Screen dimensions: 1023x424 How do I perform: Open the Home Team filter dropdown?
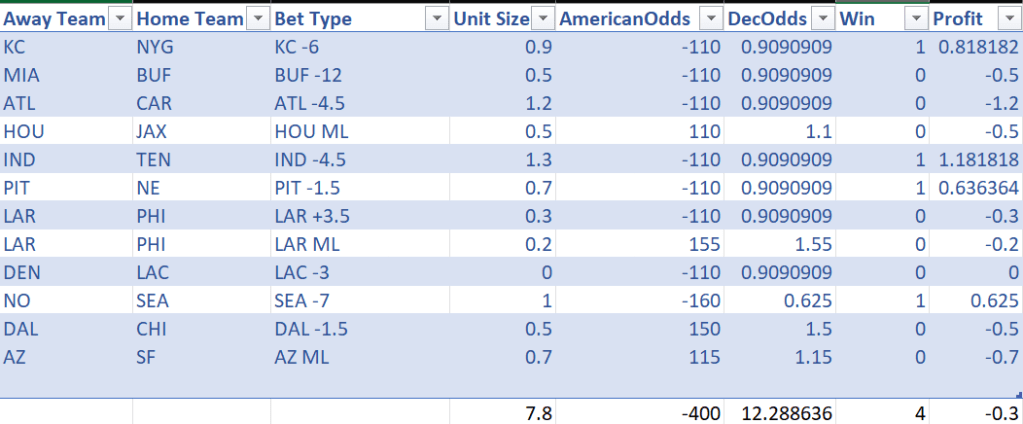click(x=256, y=19)
